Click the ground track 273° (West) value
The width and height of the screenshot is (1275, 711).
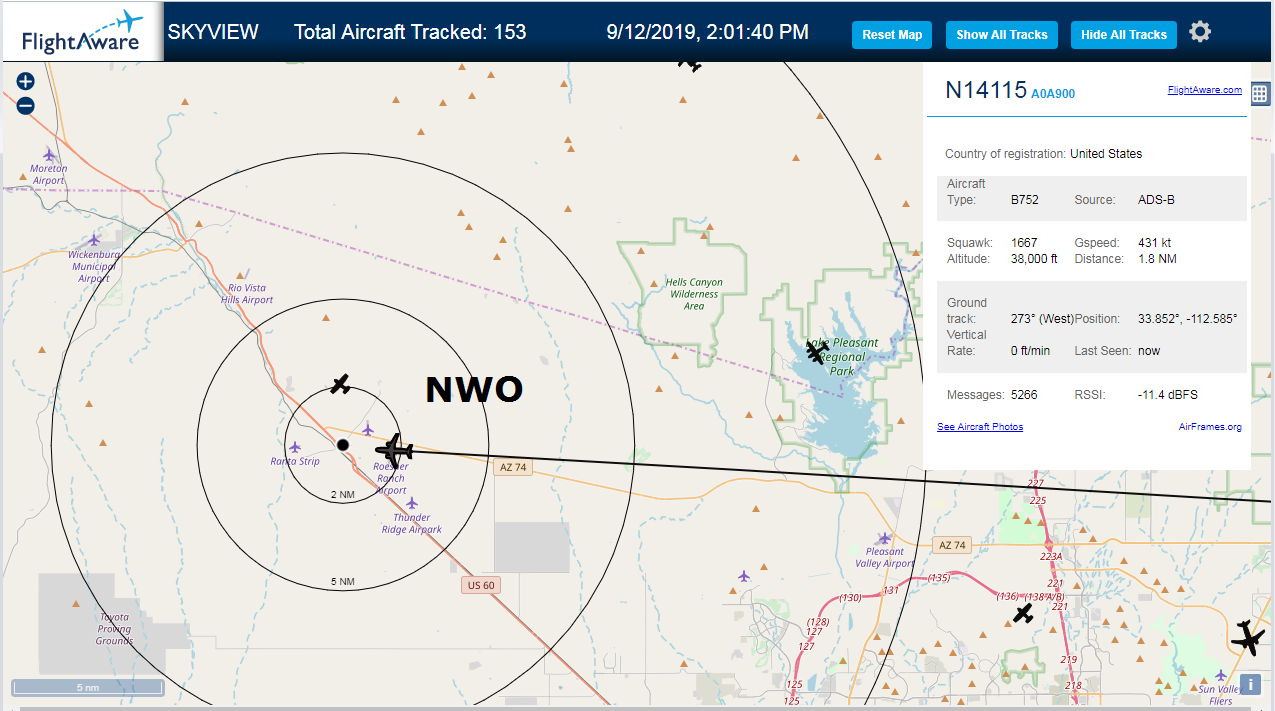1042,319
